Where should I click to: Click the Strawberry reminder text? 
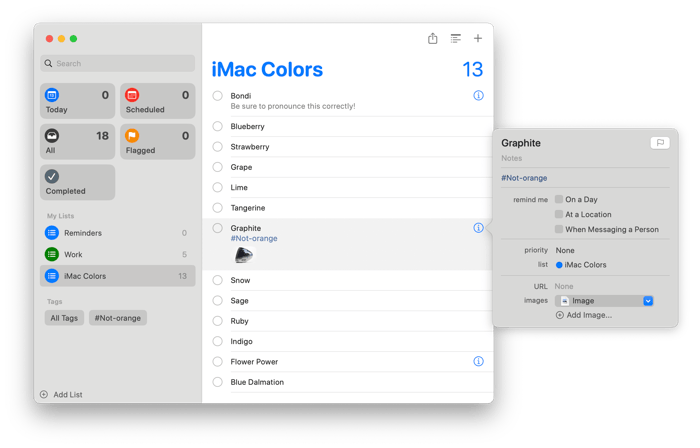[250, 146]
